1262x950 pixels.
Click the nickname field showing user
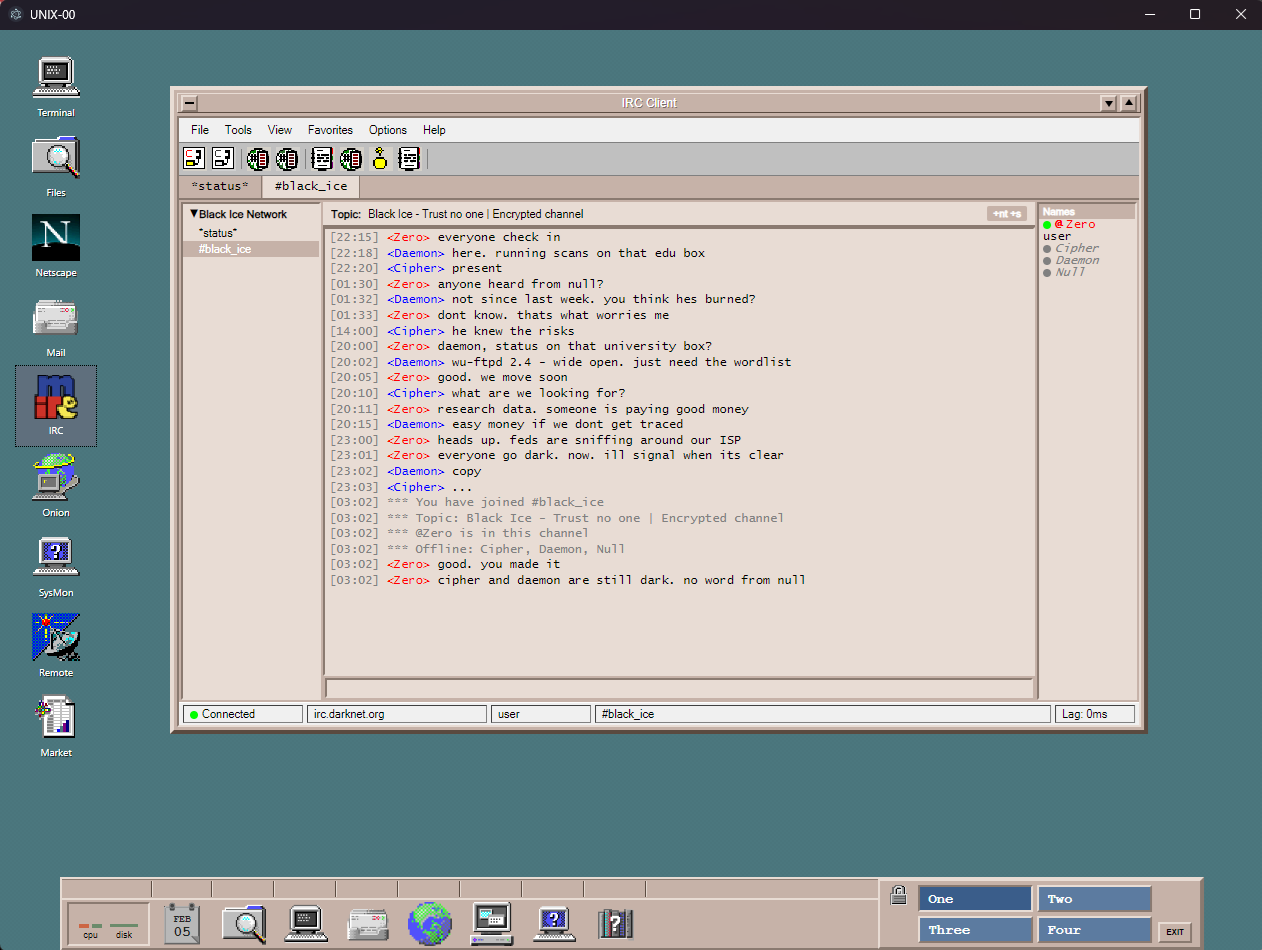pos(540,713)
